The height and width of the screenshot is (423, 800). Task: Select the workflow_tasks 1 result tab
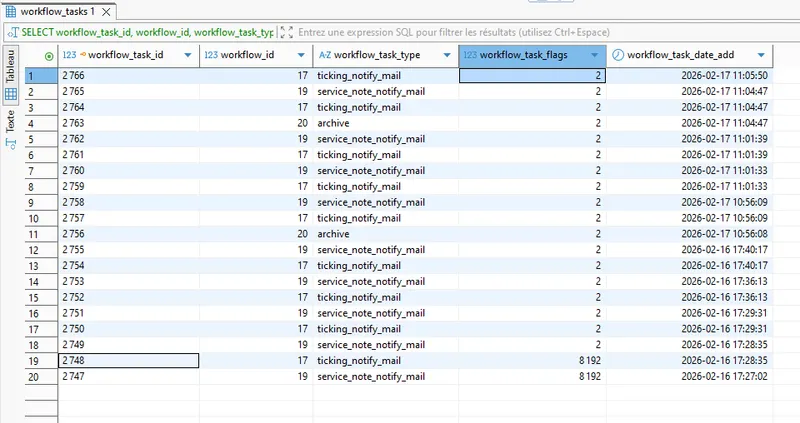pyautogui.click(x=58, y=11)
